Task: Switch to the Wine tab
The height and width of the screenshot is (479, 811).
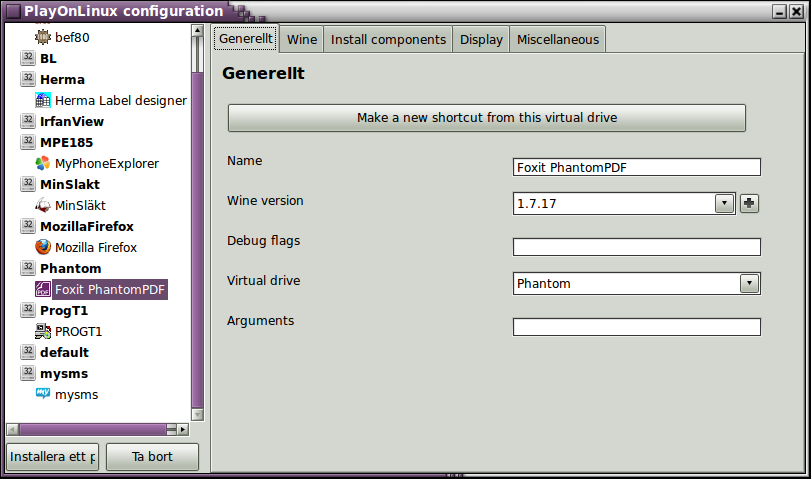Action: pos(302,39)
